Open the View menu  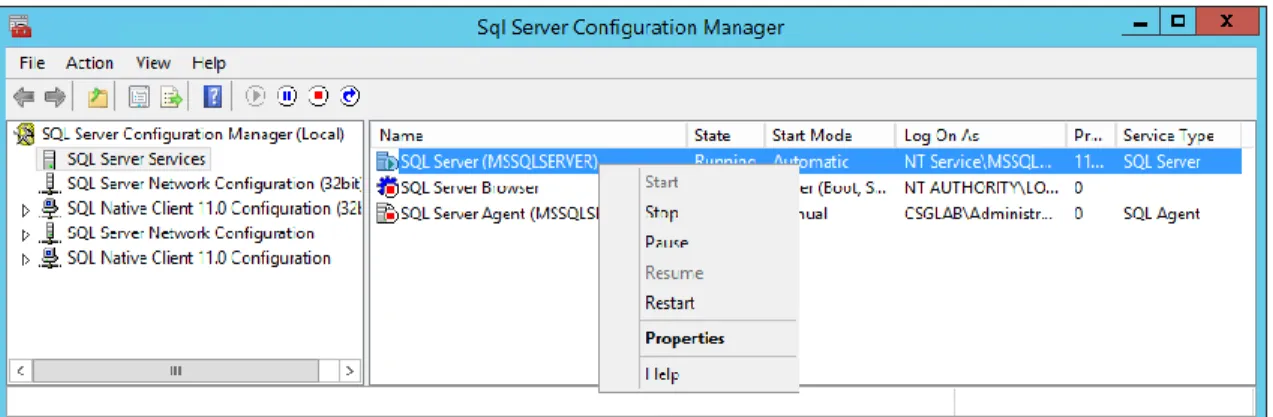click(x=153, y=63)
